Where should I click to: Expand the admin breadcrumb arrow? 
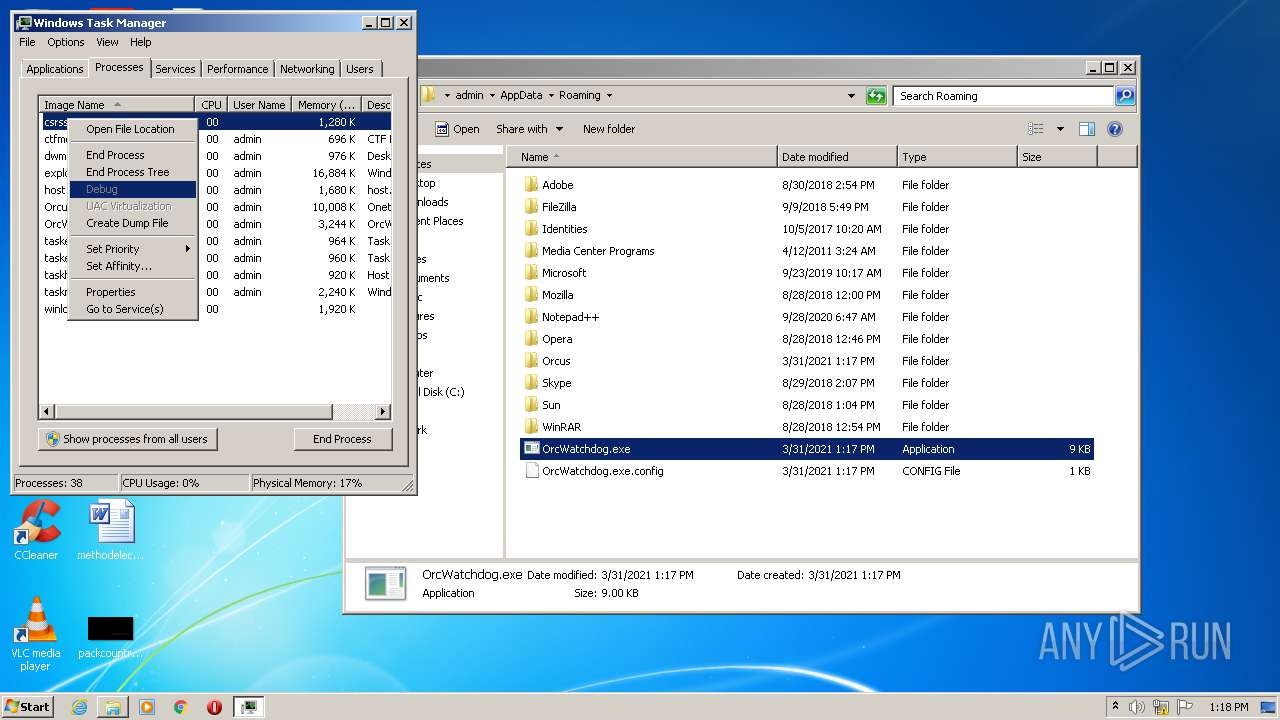(x=491, y=96)
